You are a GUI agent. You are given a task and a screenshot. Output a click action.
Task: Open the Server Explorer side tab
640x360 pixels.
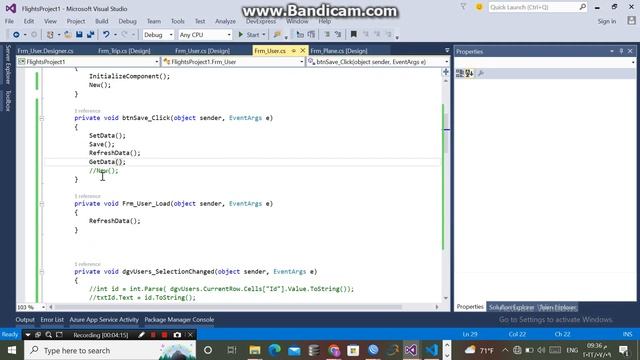(x=8, y=64)
